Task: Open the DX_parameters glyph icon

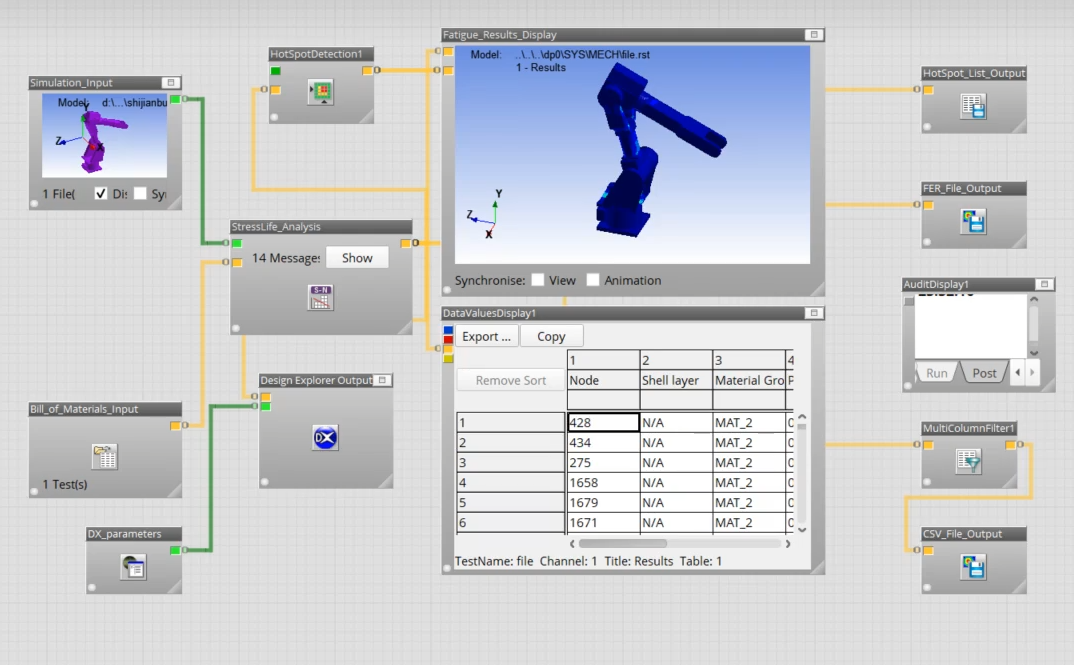Action: click(x=133, y=567)
